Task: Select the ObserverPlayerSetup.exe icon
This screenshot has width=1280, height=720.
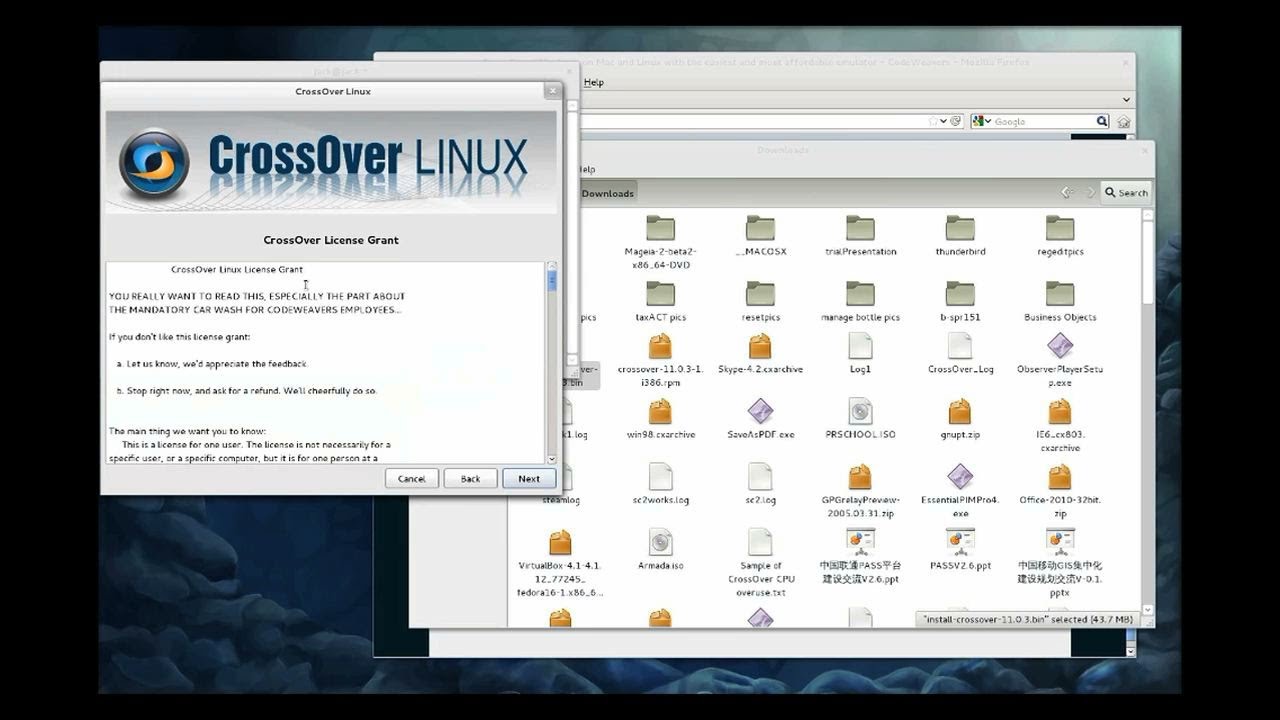Action: pyautogui.click(x=1060, y=346)
